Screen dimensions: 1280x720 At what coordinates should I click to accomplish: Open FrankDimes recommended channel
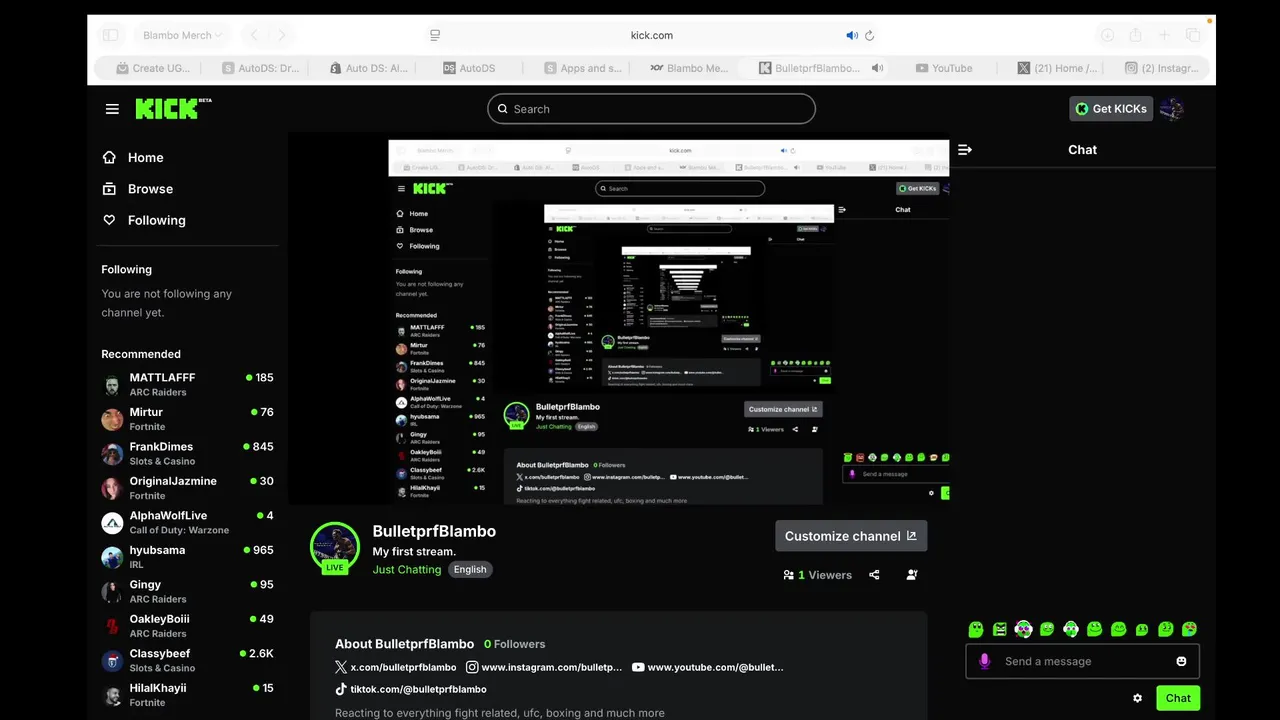pos(187,453)
